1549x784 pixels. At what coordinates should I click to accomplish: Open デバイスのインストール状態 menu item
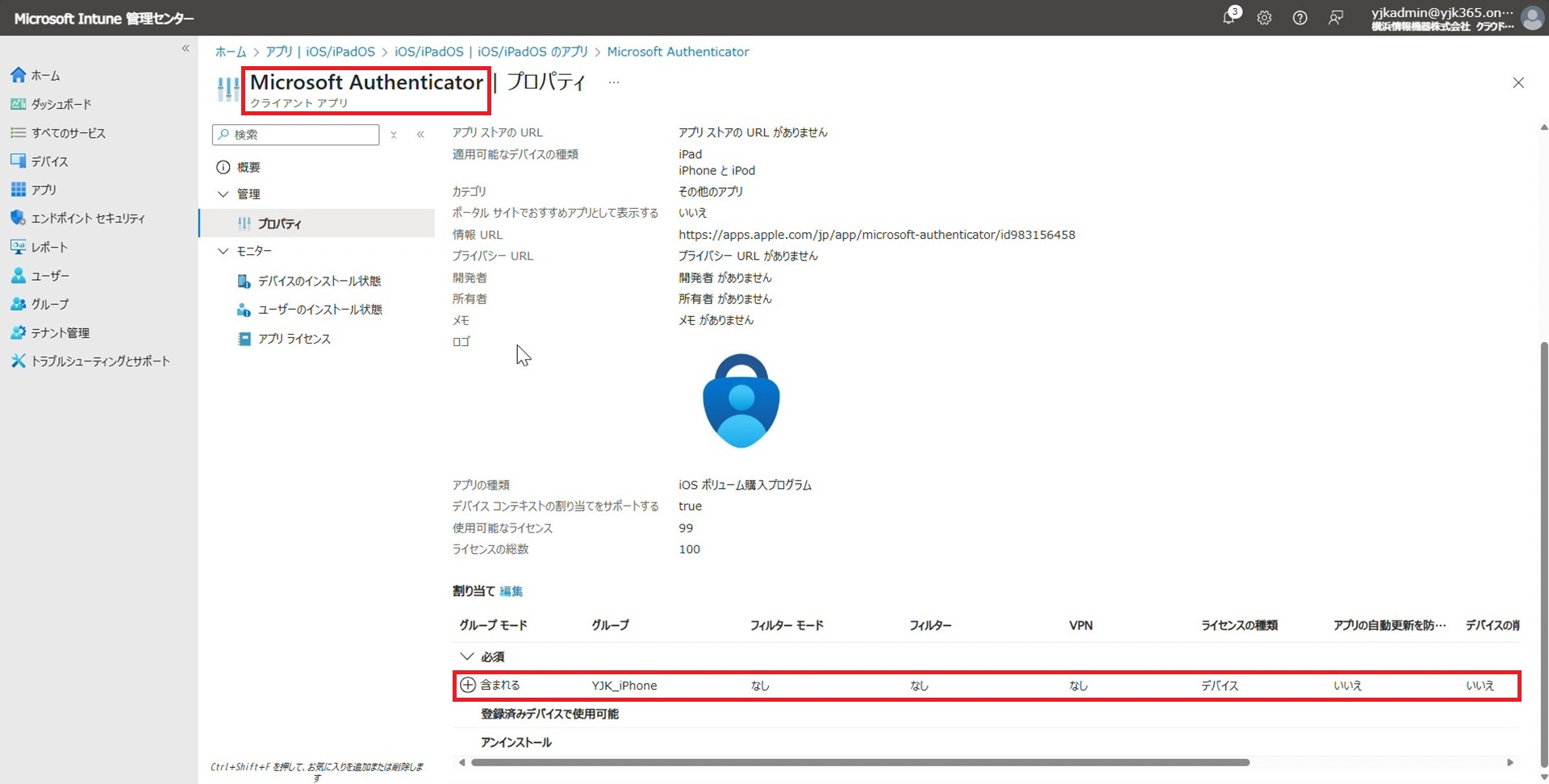pos(319,281)
